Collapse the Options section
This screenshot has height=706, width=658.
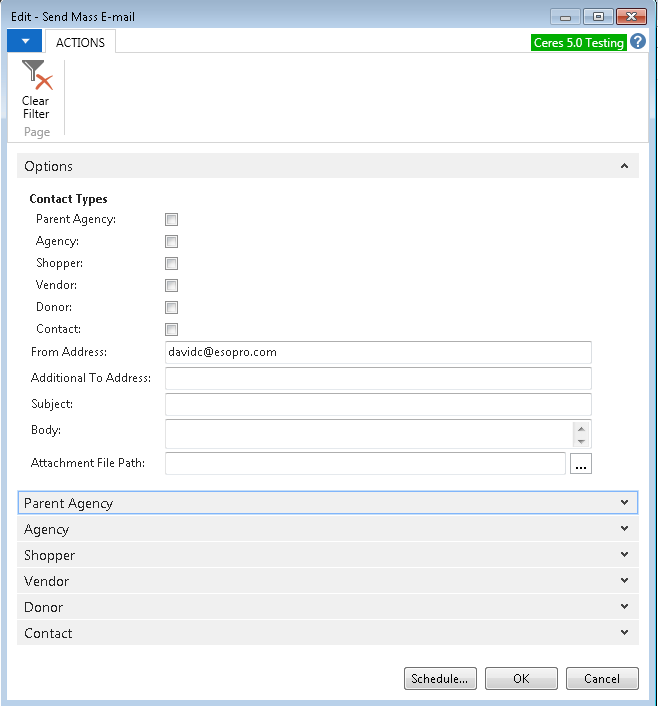[x=624, y=167]
